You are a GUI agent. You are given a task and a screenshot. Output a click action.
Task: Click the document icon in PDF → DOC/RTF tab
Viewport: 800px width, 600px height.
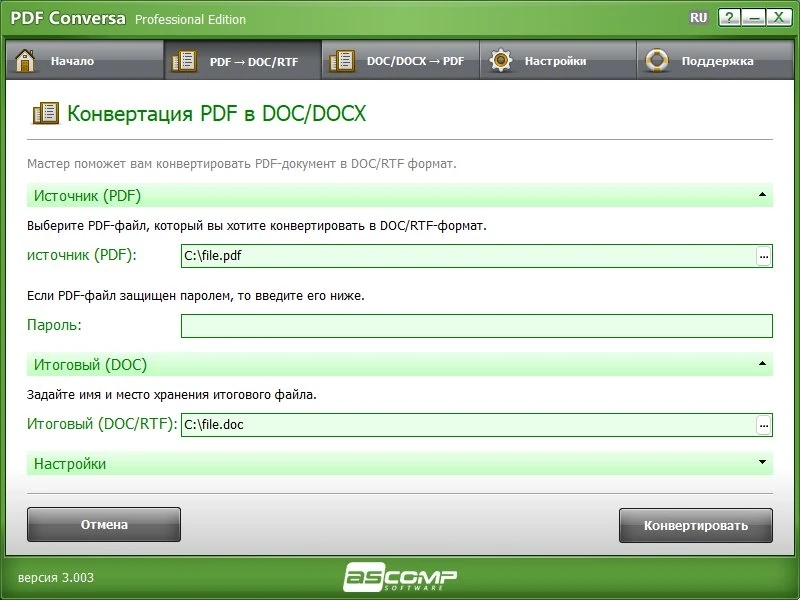point(184,61)
